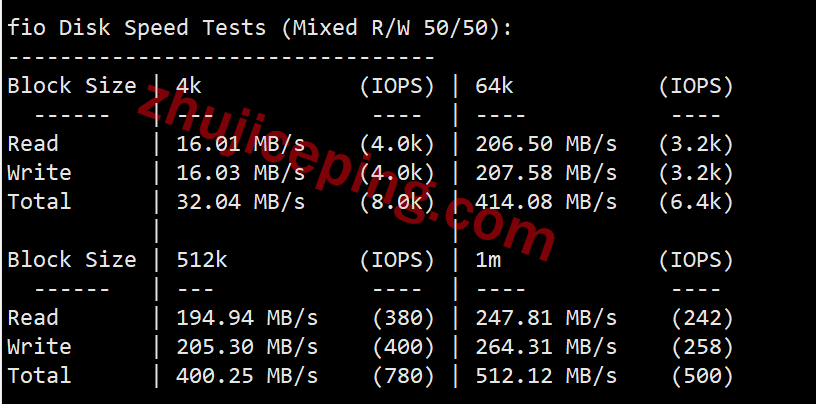Select the 512k read speed 194.94 MB/s
Screen dimensions: 816x404
coord(247,318)
